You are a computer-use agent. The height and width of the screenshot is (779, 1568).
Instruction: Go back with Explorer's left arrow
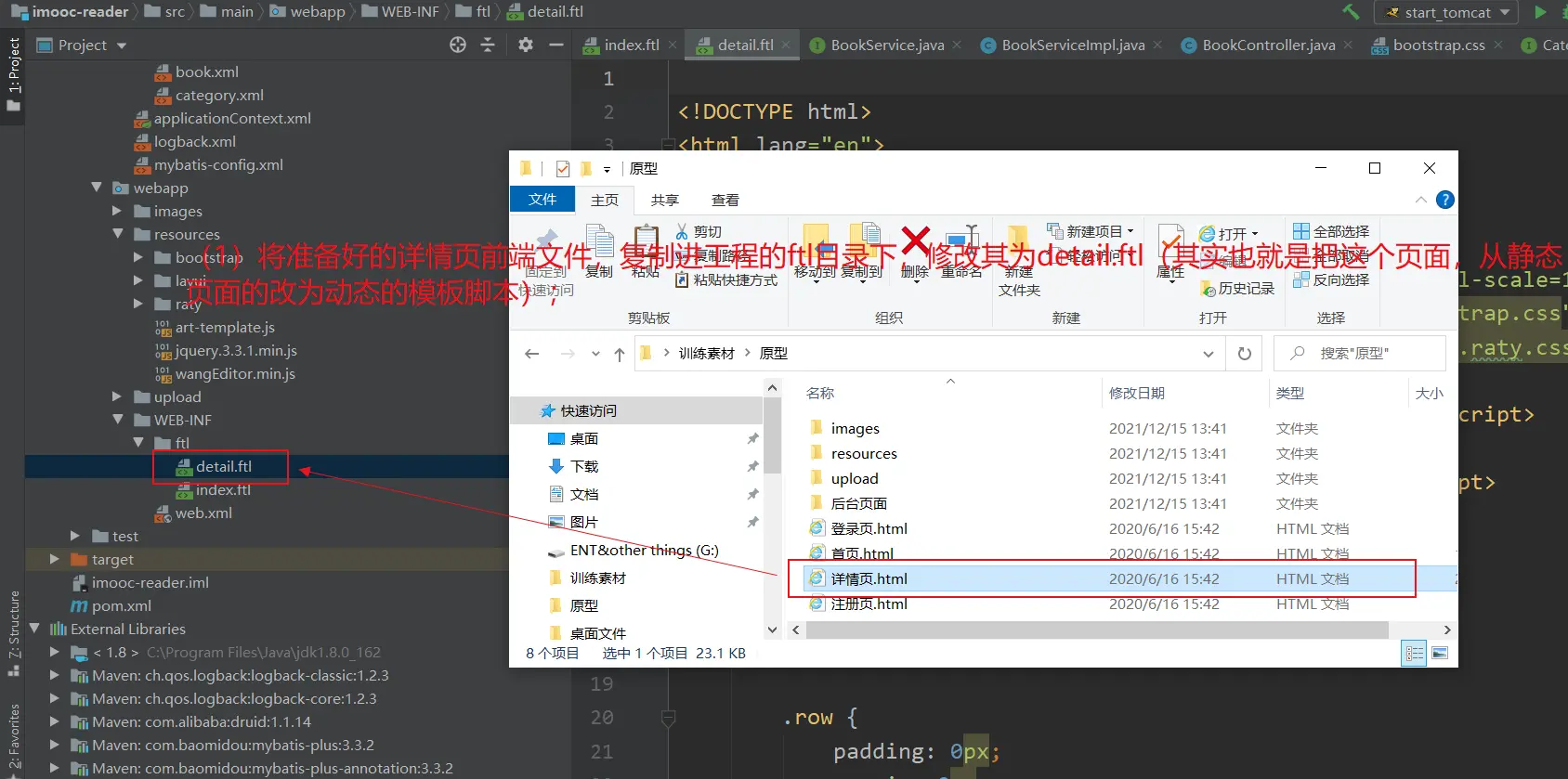pyautogui.click(x=532, y=354)
